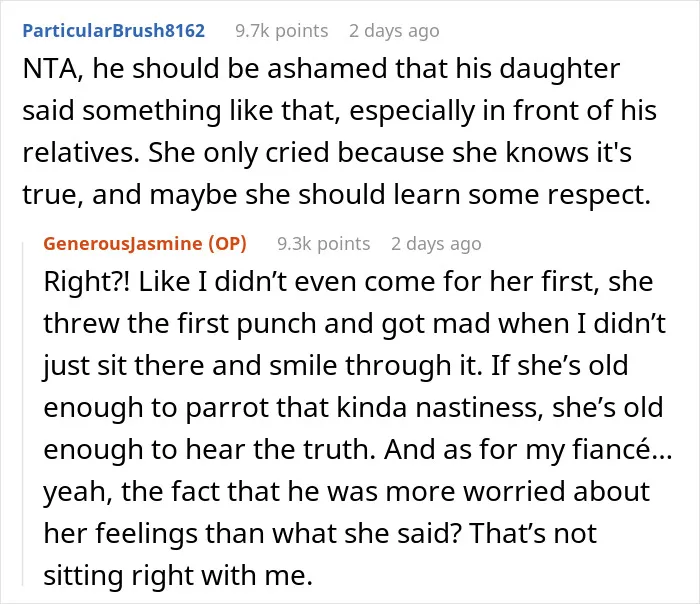The image size is (700, 604).
Task: Click the final line "sitting right with me."
Action: click(x=178, y=575)
